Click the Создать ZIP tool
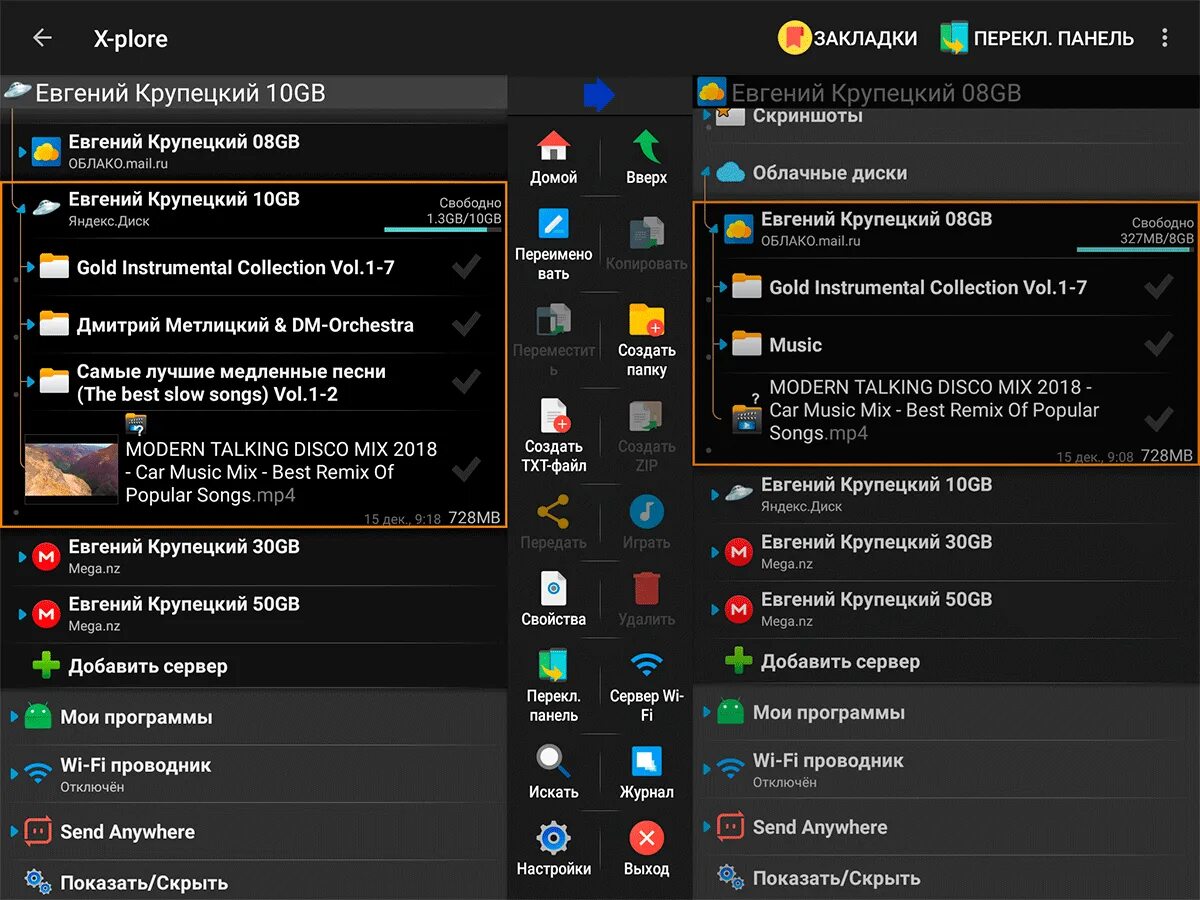The height and width of the screenshot is (900, 1200). 647,436
